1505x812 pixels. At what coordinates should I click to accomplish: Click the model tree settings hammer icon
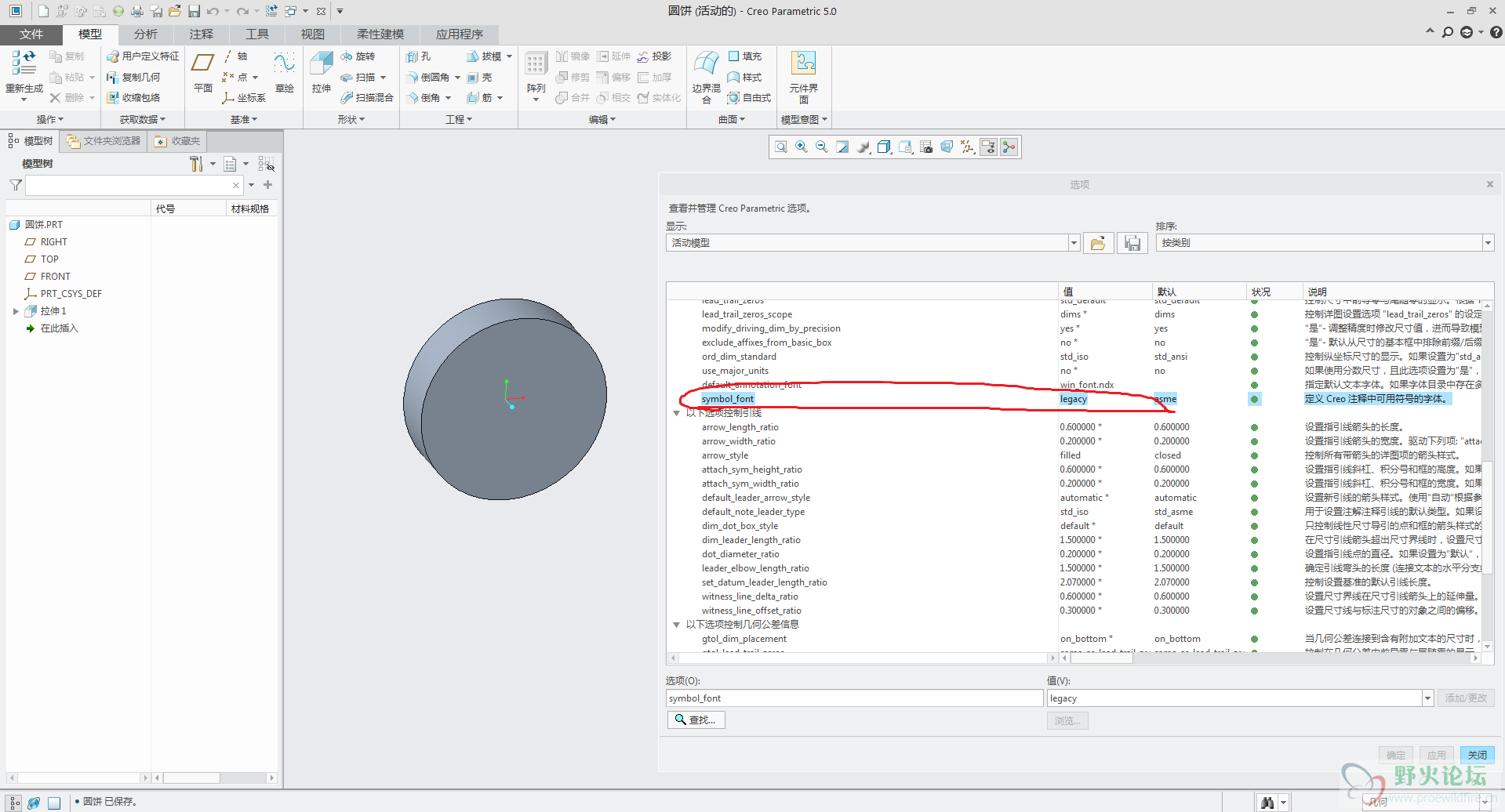point(196,164)
